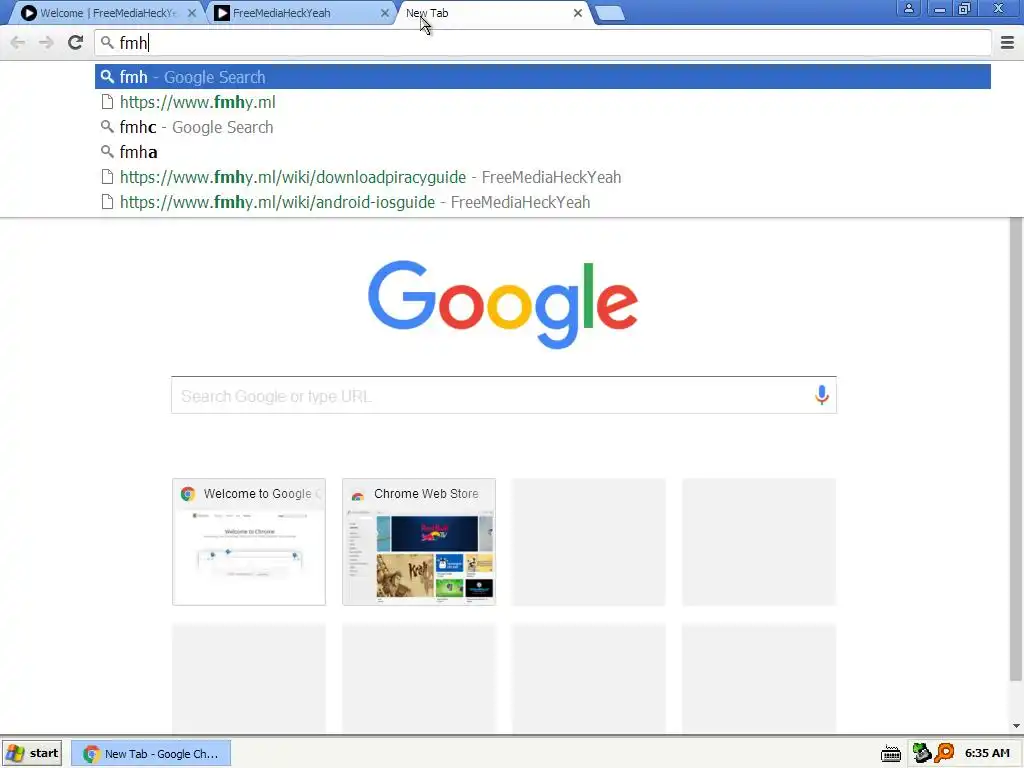Click the magnifier icon in the address bar
The height and width of the screenshot is (768, 1024).
coord(107,43)
